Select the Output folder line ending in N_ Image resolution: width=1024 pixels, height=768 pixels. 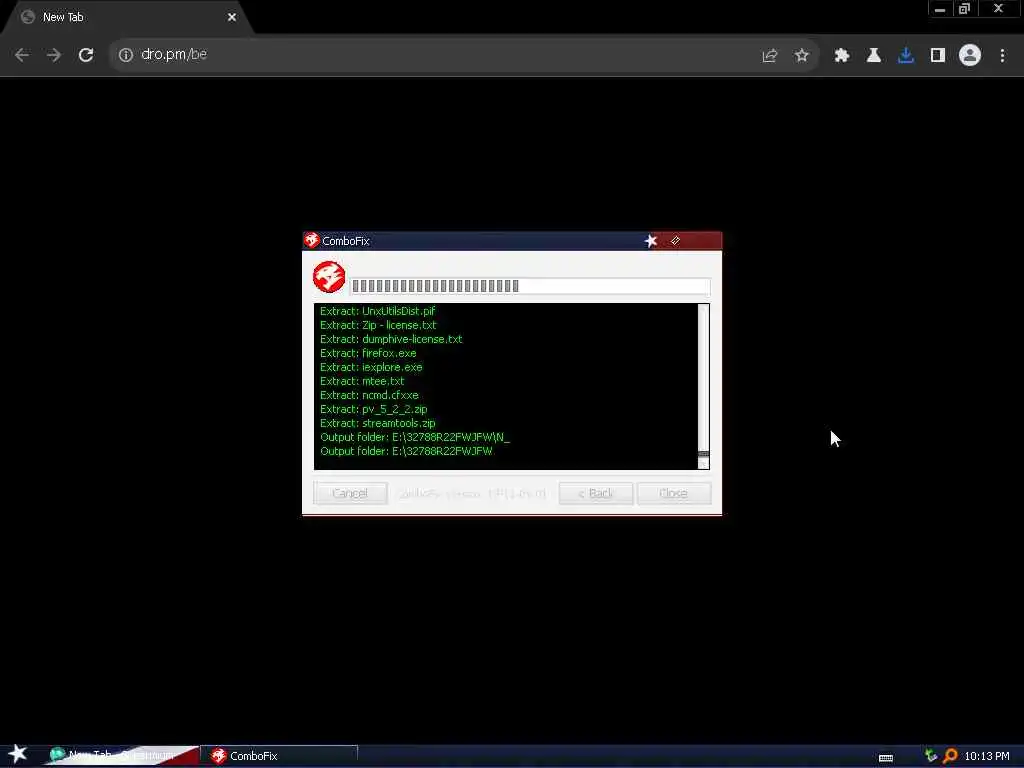pyautogui.click(x=415, y=438)
